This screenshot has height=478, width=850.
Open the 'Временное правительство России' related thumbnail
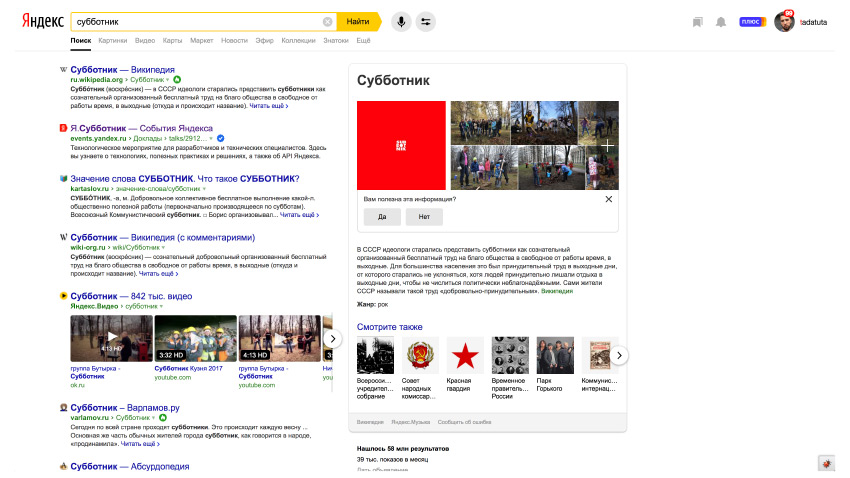pos(510,355)
